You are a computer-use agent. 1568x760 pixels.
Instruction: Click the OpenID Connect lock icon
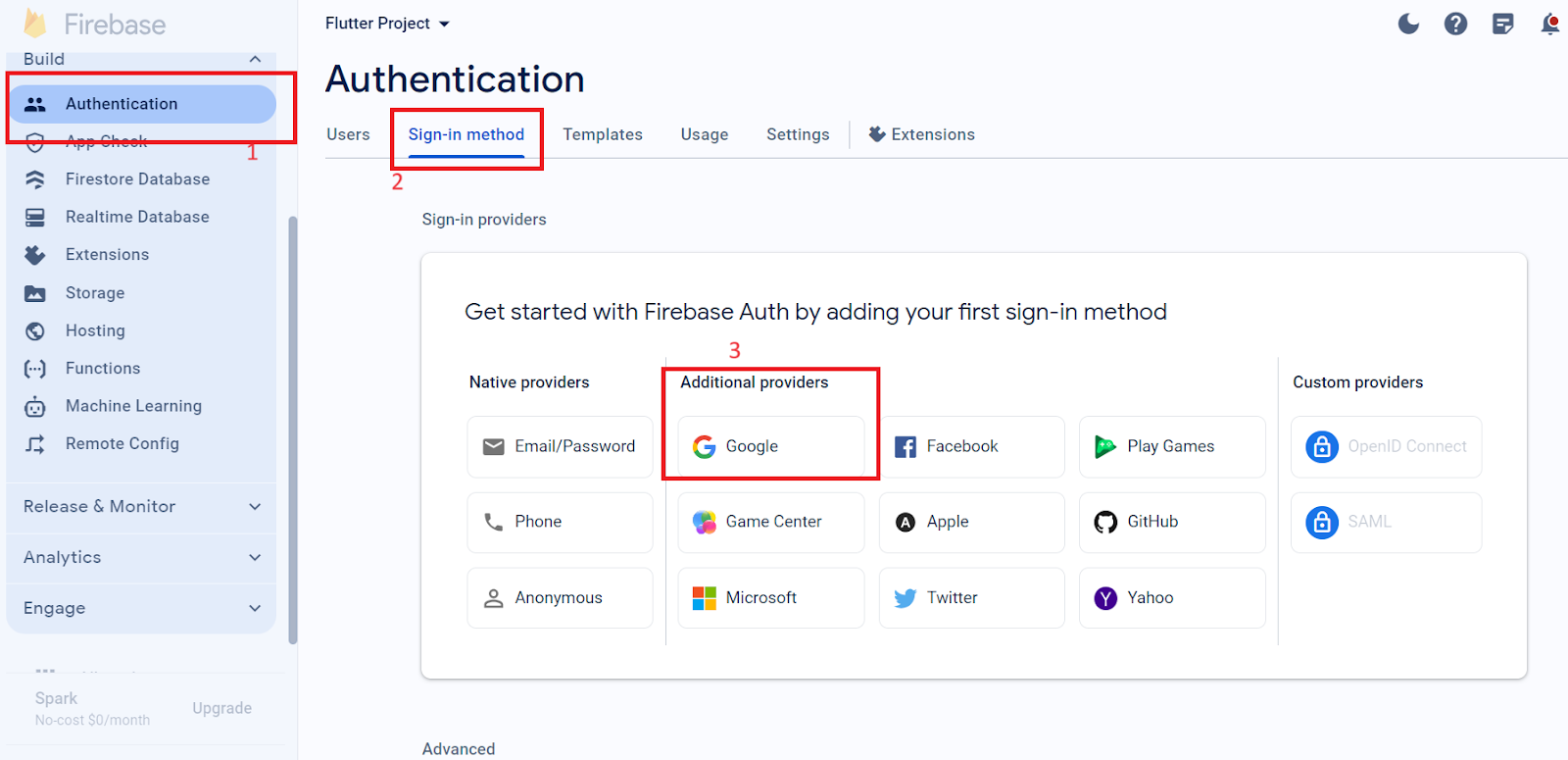pyautogui.click(x=1321, y=447)
